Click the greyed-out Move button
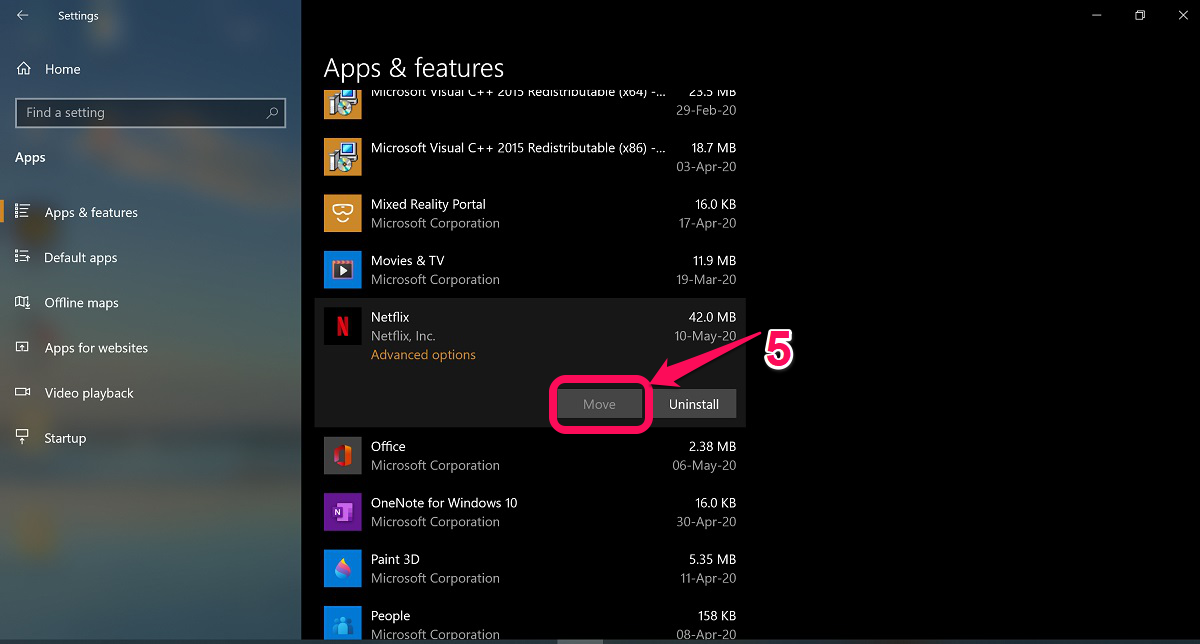 coord(599,404)
